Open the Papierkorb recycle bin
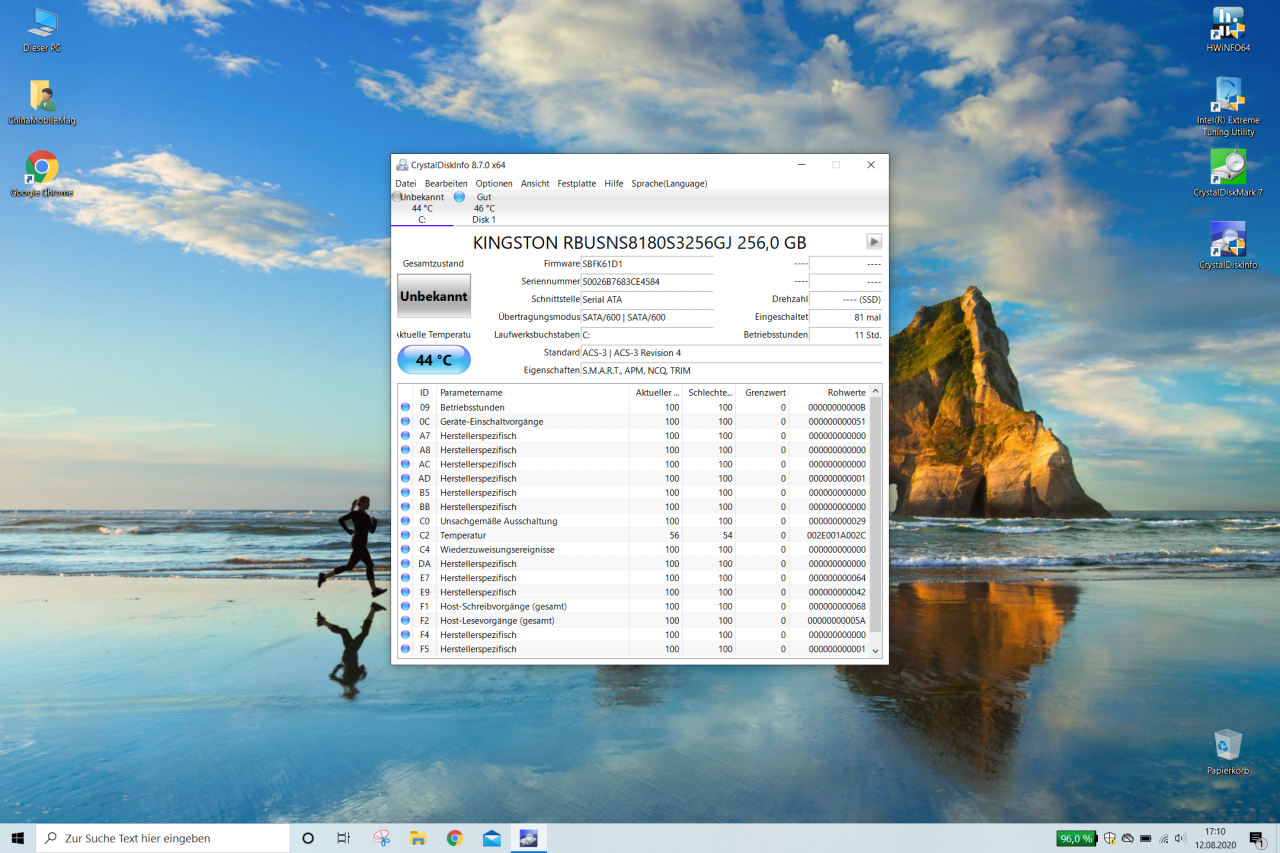Image resolution: width=1280 pixels, height=853 pixels. (x=1228, y=752)
